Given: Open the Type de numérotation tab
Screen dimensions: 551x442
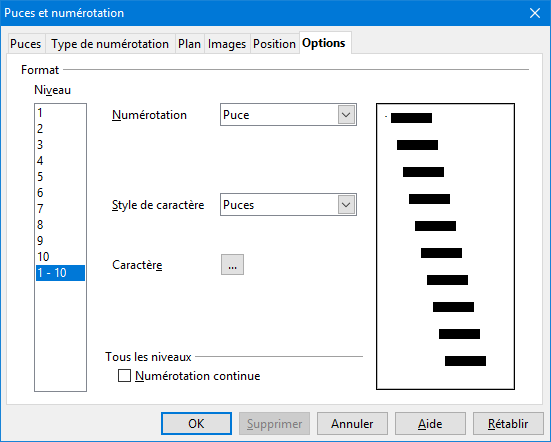Looking at the screenshot, I should (x=110, y=44).
